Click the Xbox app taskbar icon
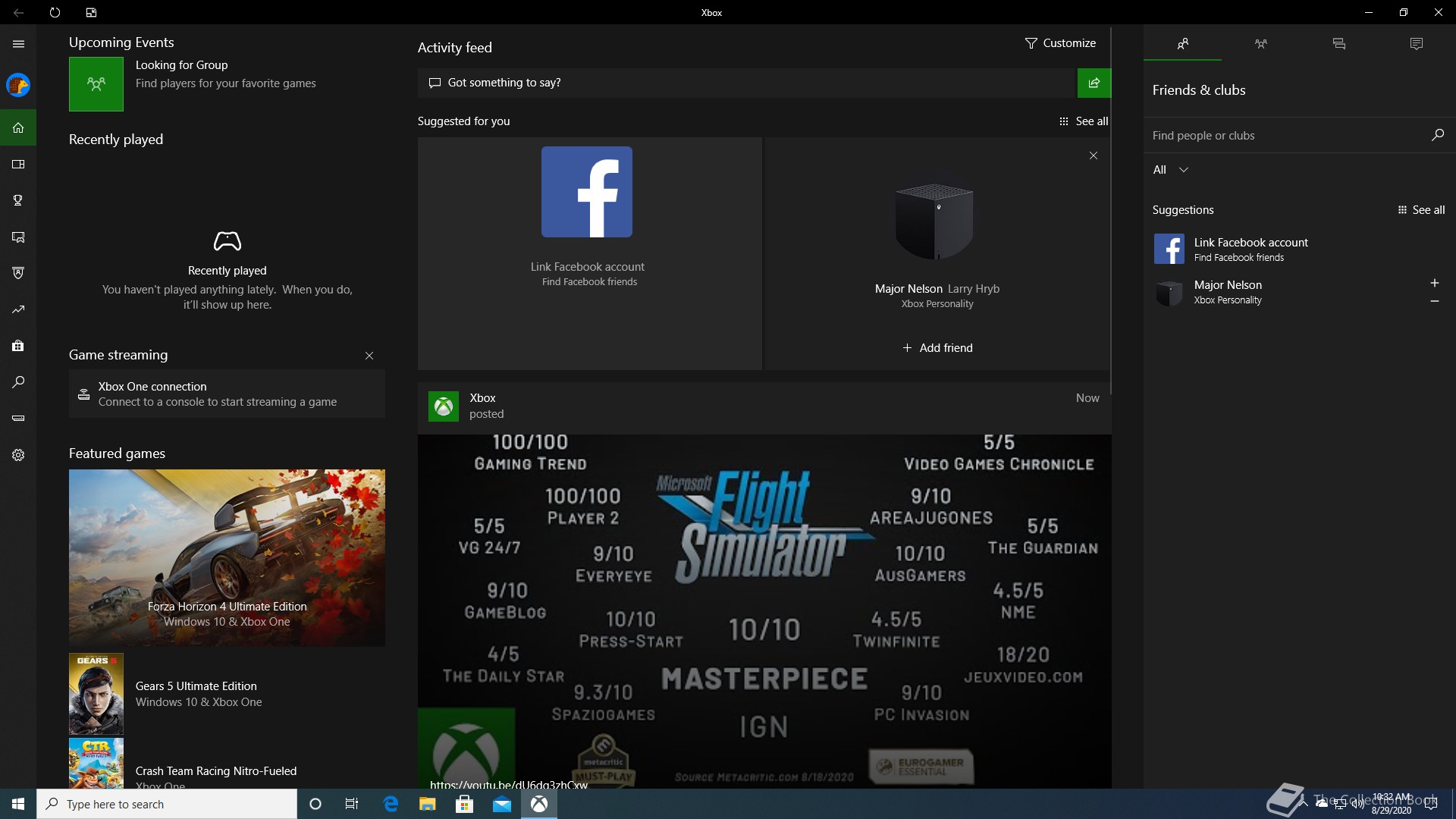The width and height of the screenshot is (1456, 819). click(539, 804)
